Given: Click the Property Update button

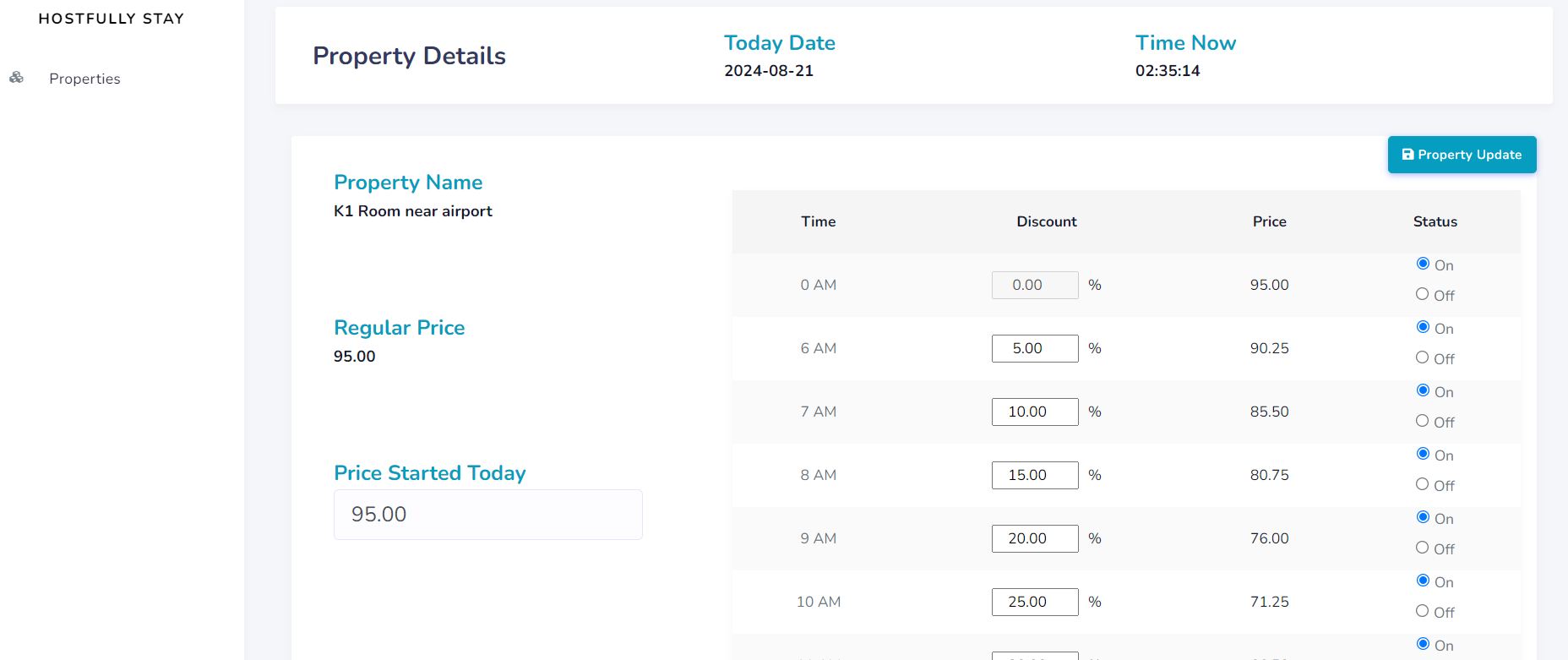Looking at the screenshot, I should click(x=1461, y=155).
